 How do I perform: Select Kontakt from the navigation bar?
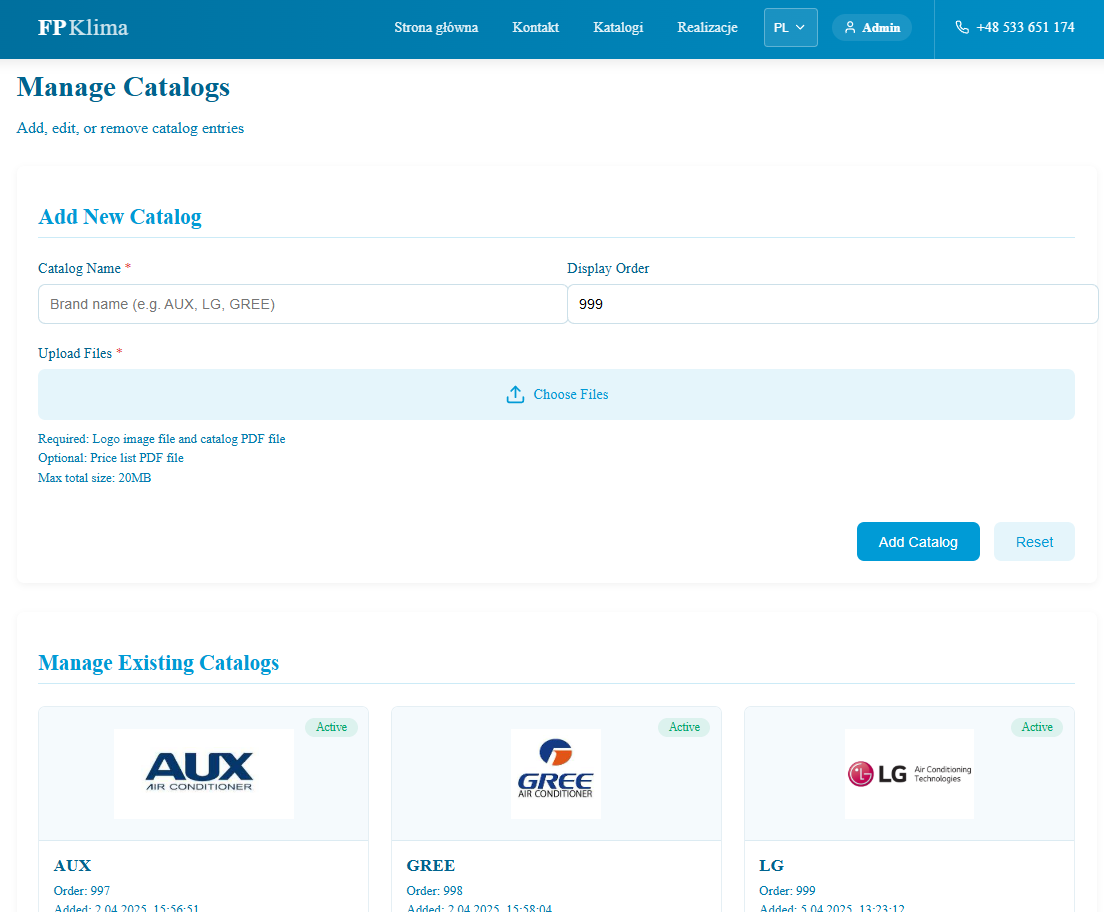[535, 28]
